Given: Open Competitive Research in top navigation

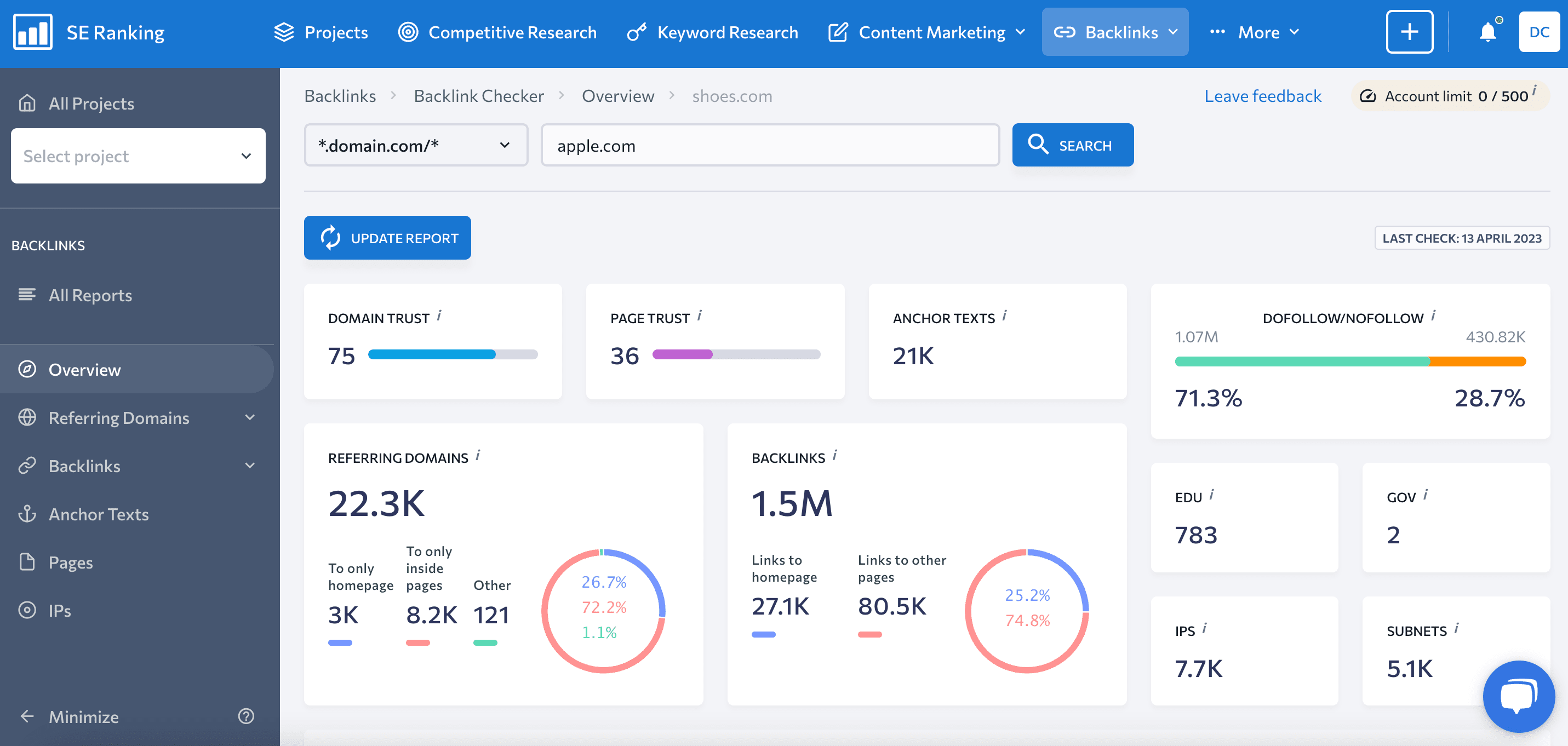Looking at the screenshot, I should pyautogui.click(x=497, y=32).
